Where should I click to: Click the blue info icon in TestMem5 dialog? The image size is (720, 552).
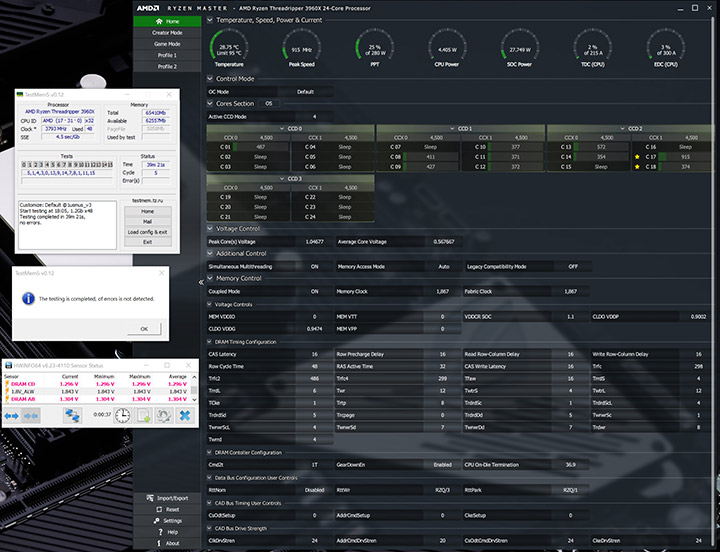click(28, 299)
